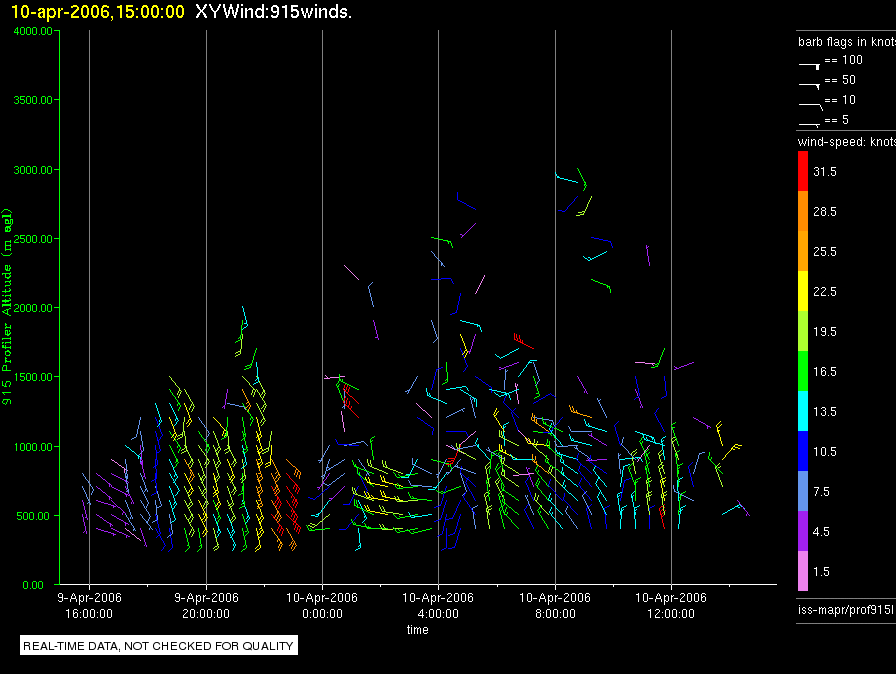Click the 10-Apr-2006 8:00:00 axis label
Image resolution: width=896 pixels, height=674 pixels.
555,605
